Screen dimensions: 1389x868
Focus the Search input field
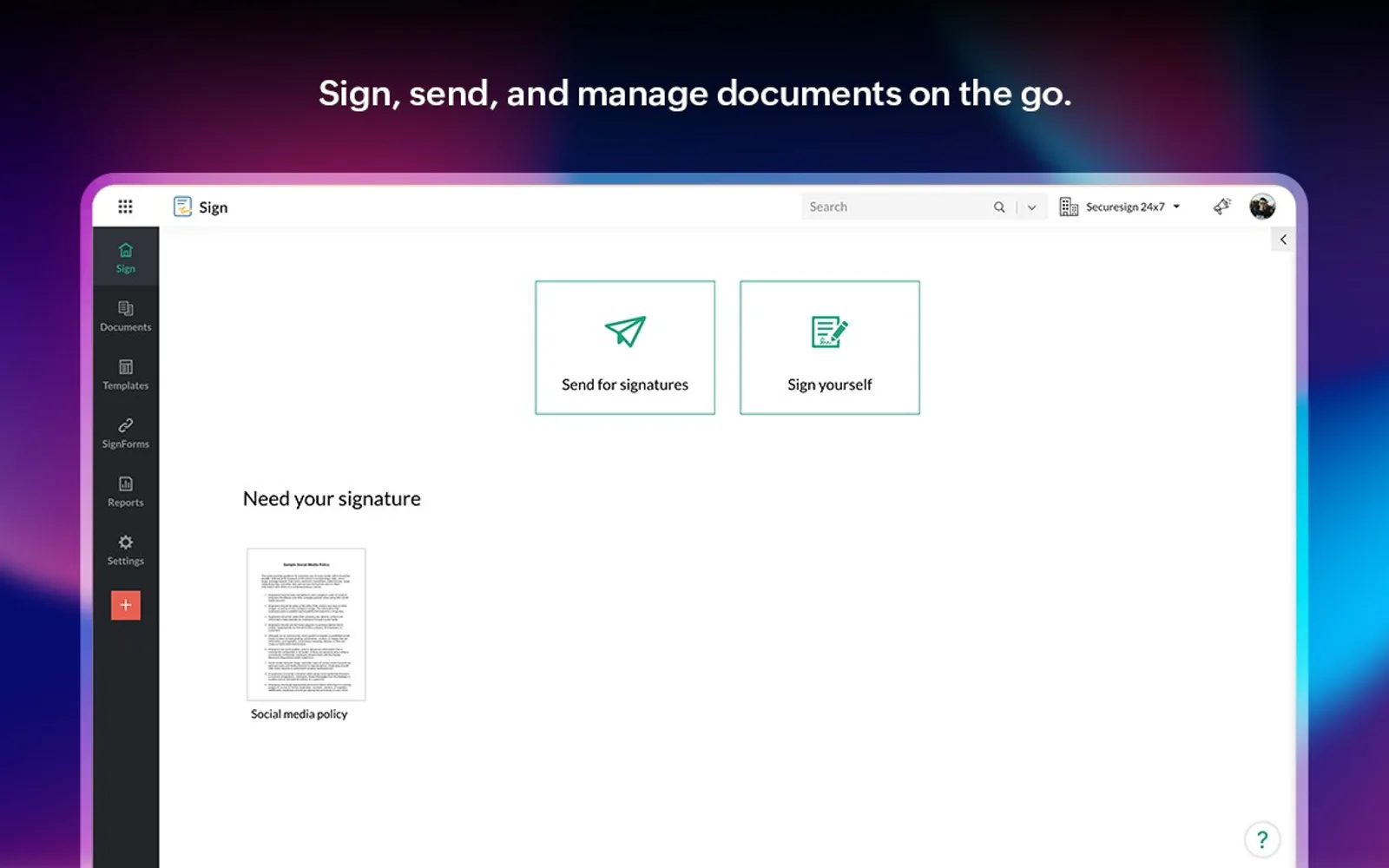[897, 207]
